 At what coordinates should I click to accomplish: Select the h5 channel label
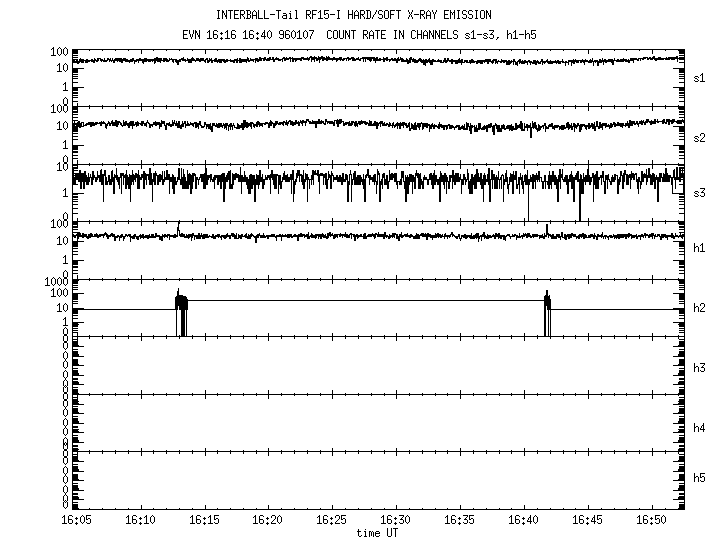coord(700,480)
